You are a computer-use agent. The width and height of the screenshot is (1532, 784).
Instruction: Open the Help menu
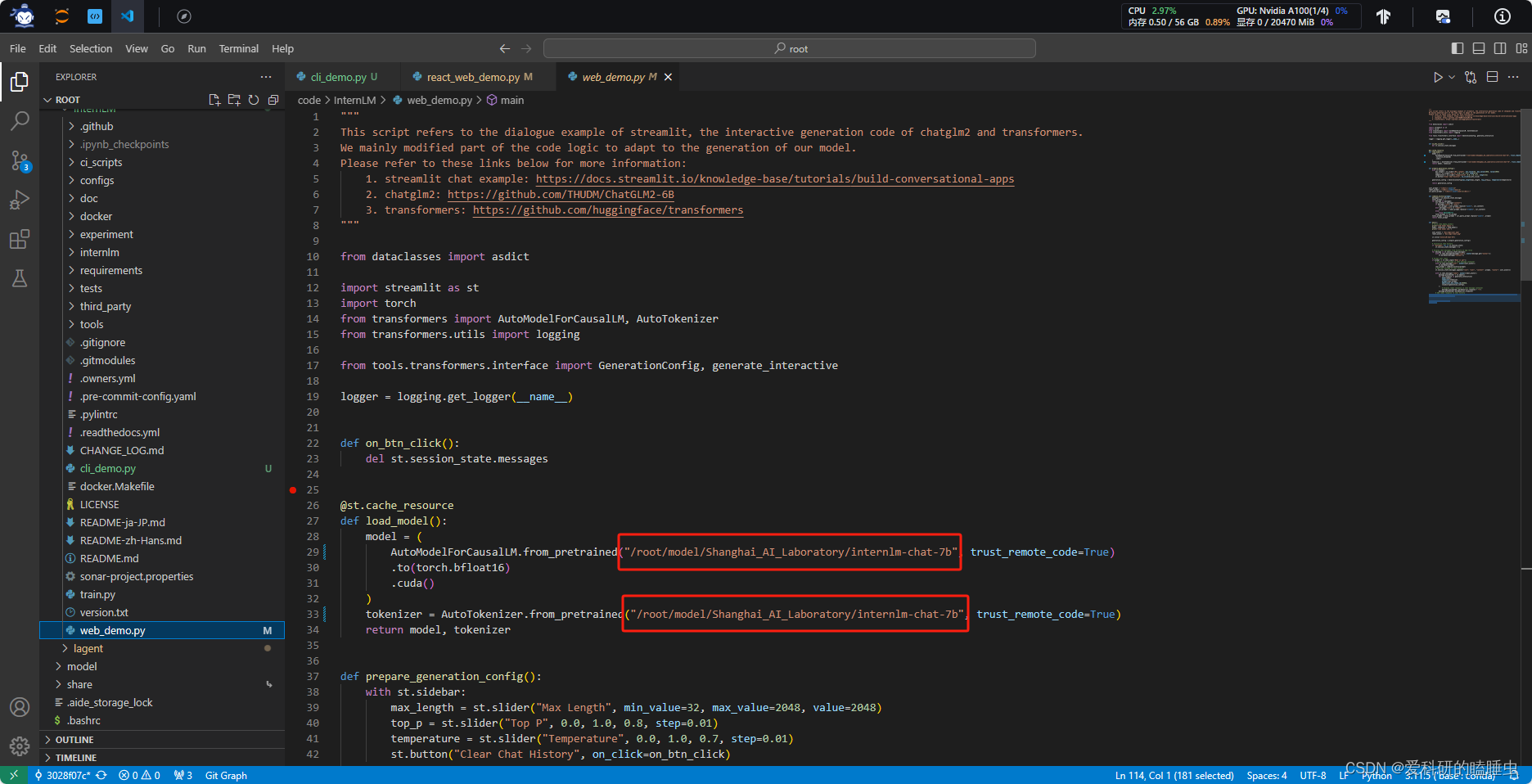[x=282, y=49]
